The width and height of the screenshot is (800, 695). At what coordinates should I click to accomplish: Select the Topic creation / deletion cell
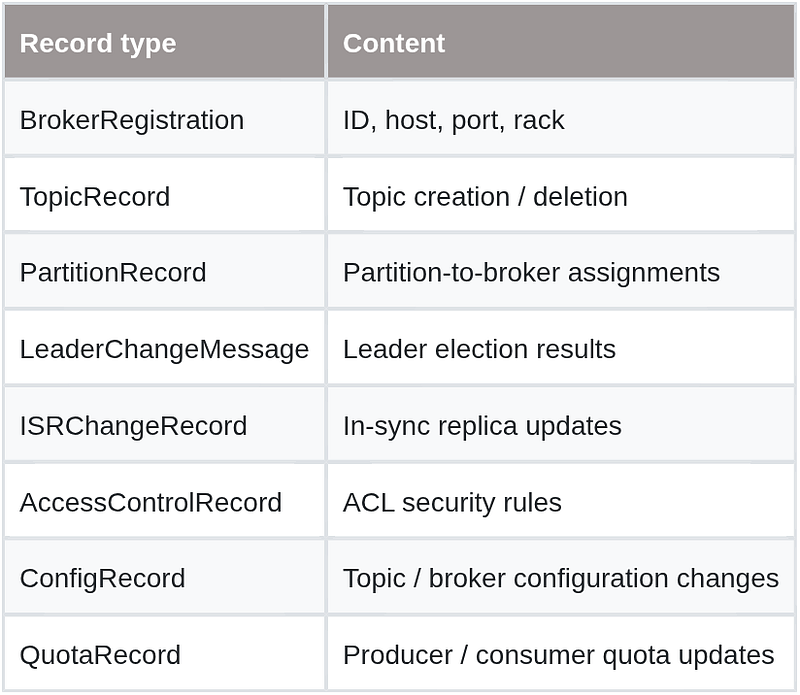coord(561,195)
